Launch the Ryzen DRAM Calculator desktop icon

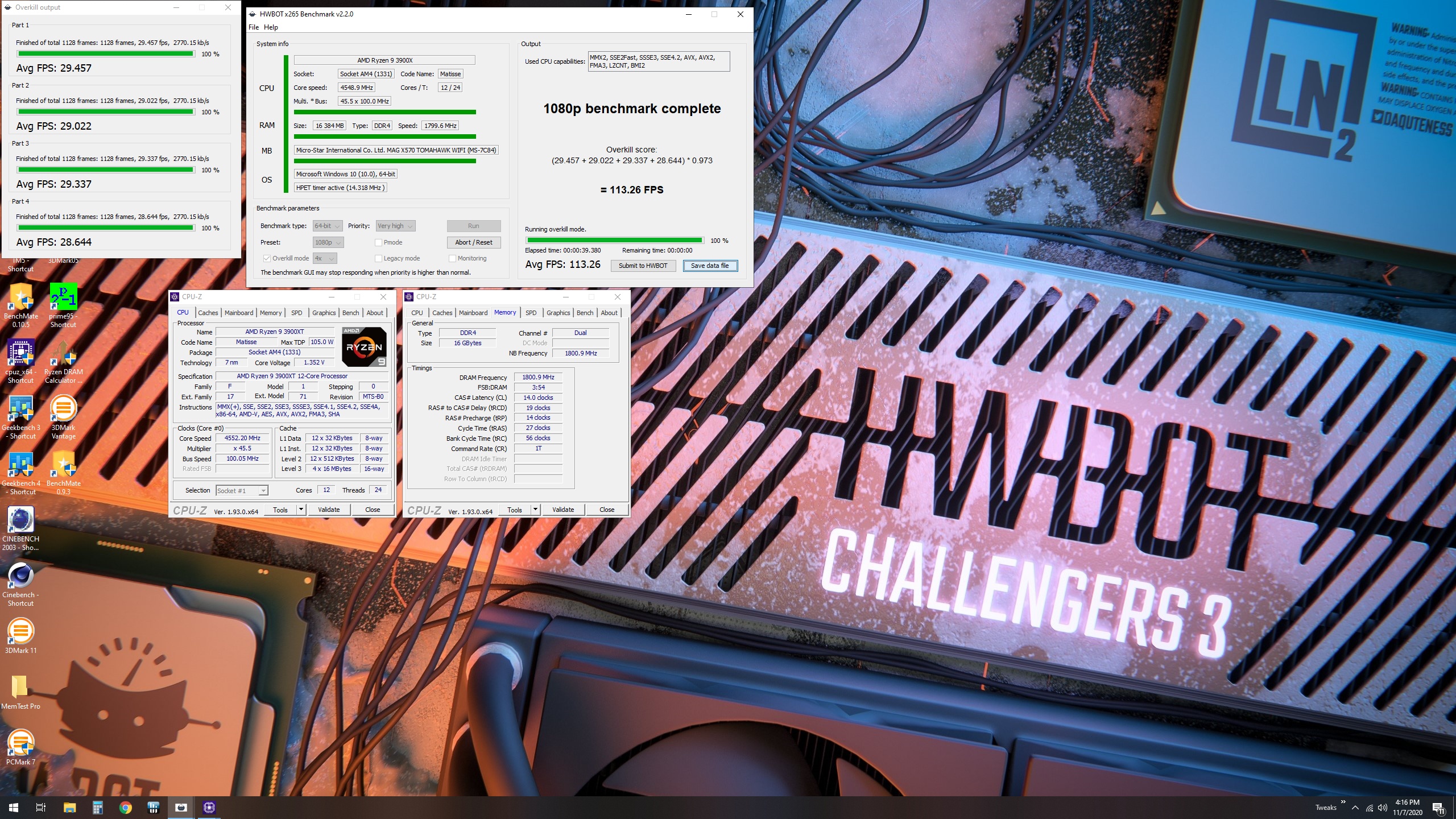63,361
